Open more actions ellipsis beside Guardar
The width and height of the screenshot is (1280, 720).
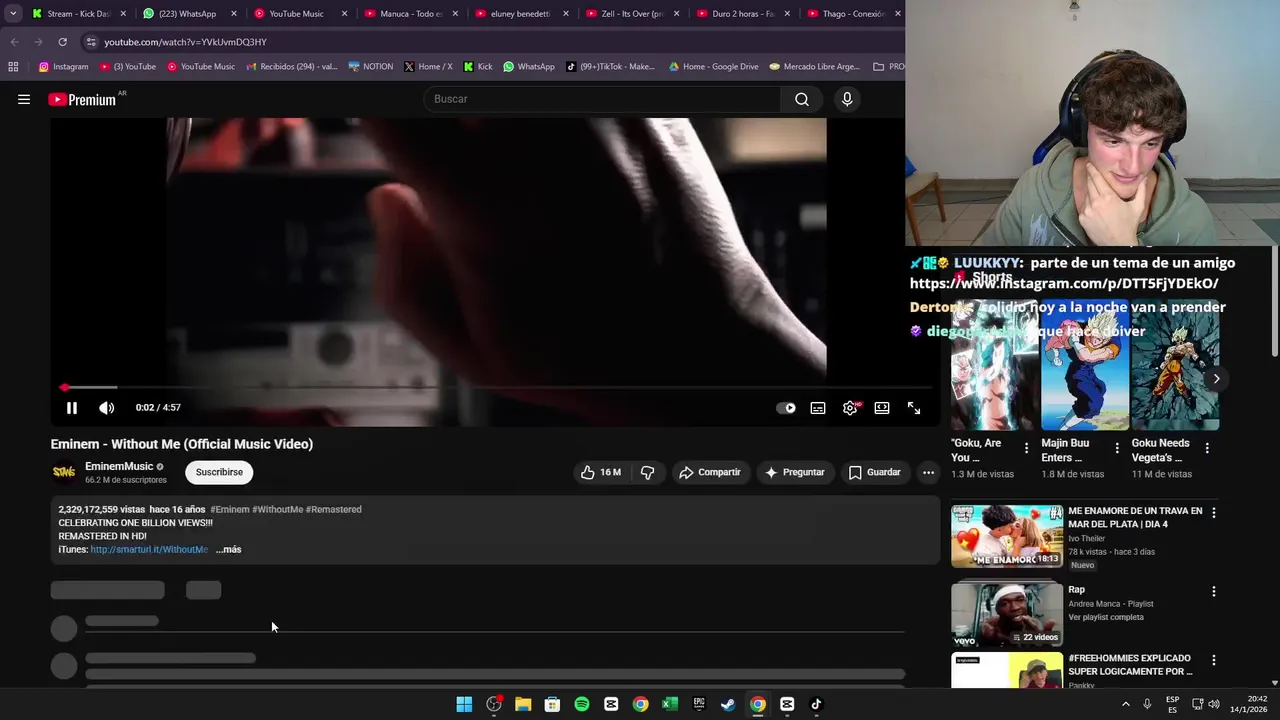coord(928,472)
